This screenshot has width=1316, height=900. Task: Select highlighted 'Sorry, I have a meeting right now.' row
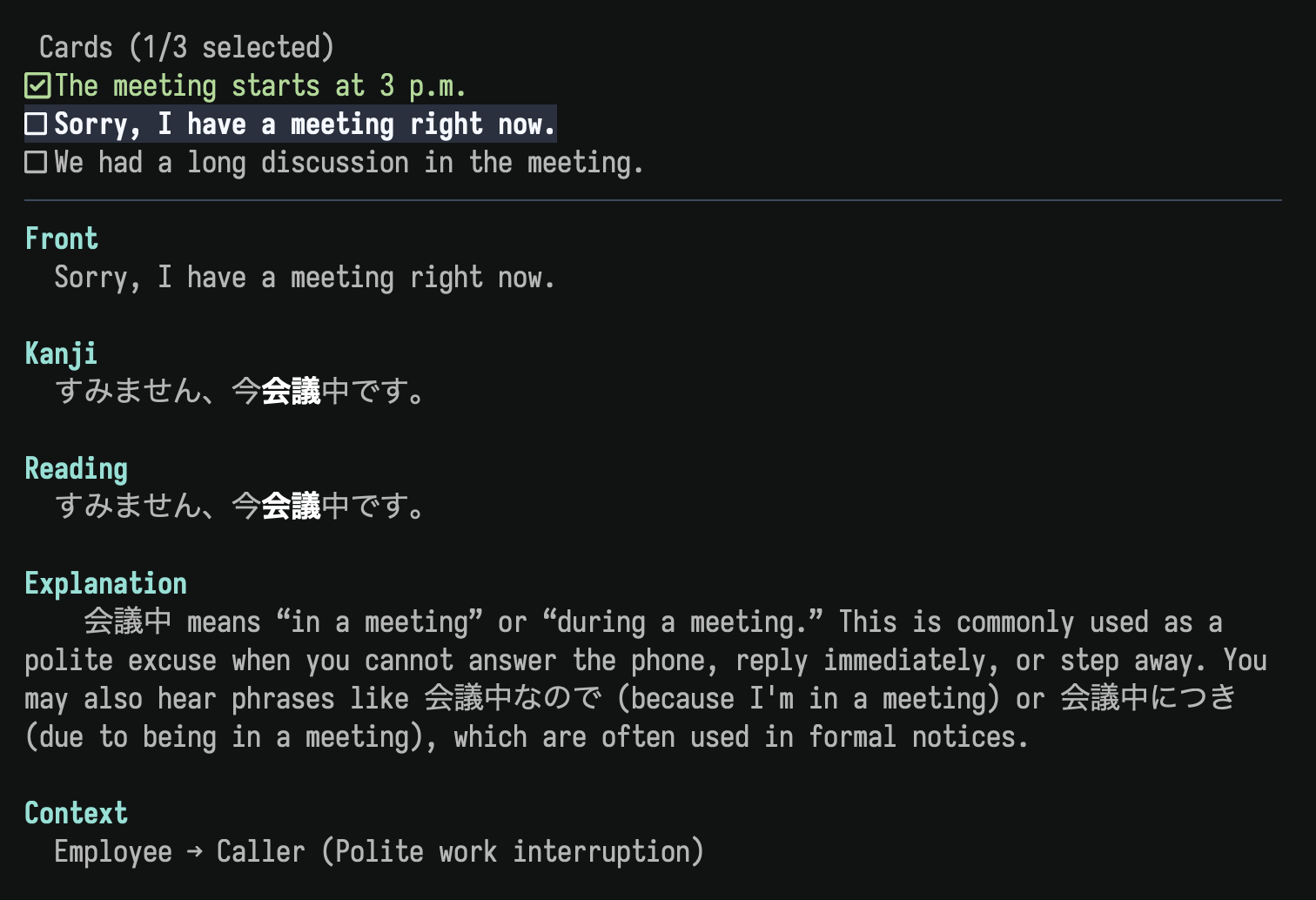tap(291, 124)
